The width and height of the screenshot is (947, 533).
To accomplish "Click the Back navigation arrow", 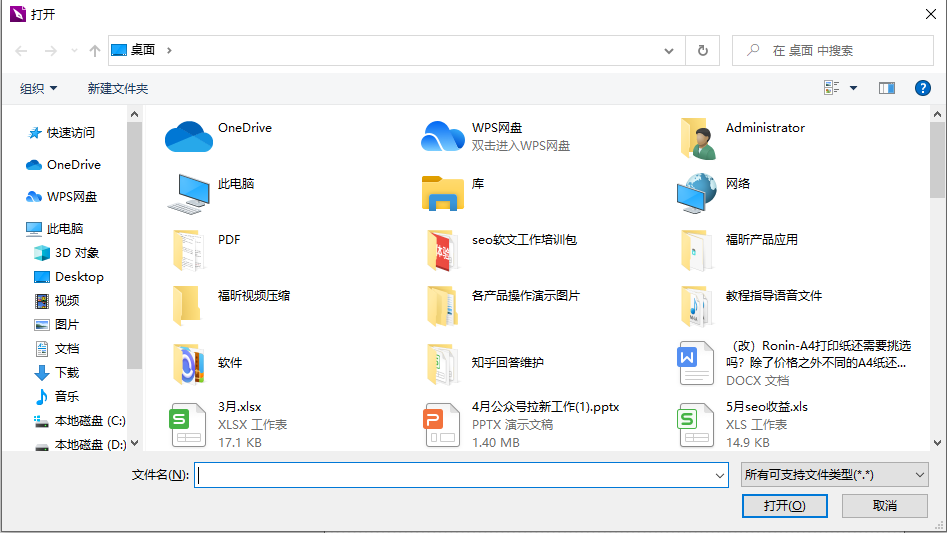I will [x=21, y=51].
